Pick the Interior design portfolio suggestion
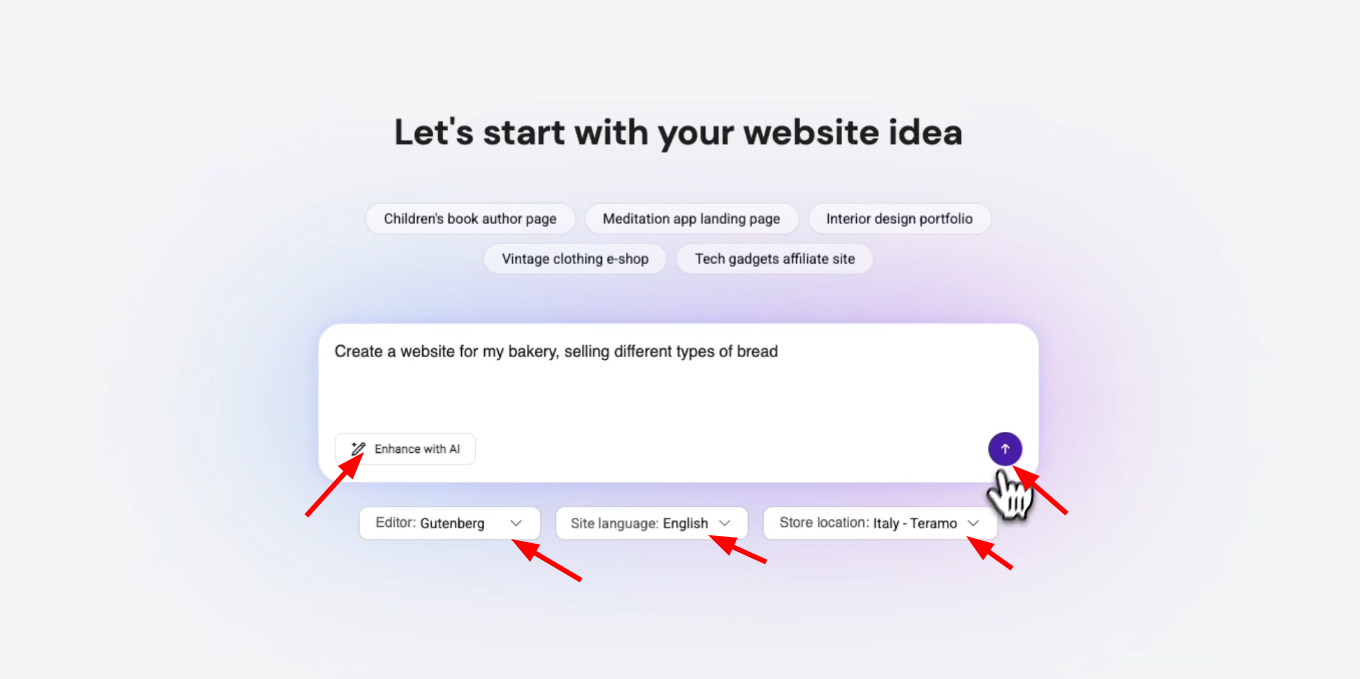Screen dimensions: 1360x679 pos(899,219)
